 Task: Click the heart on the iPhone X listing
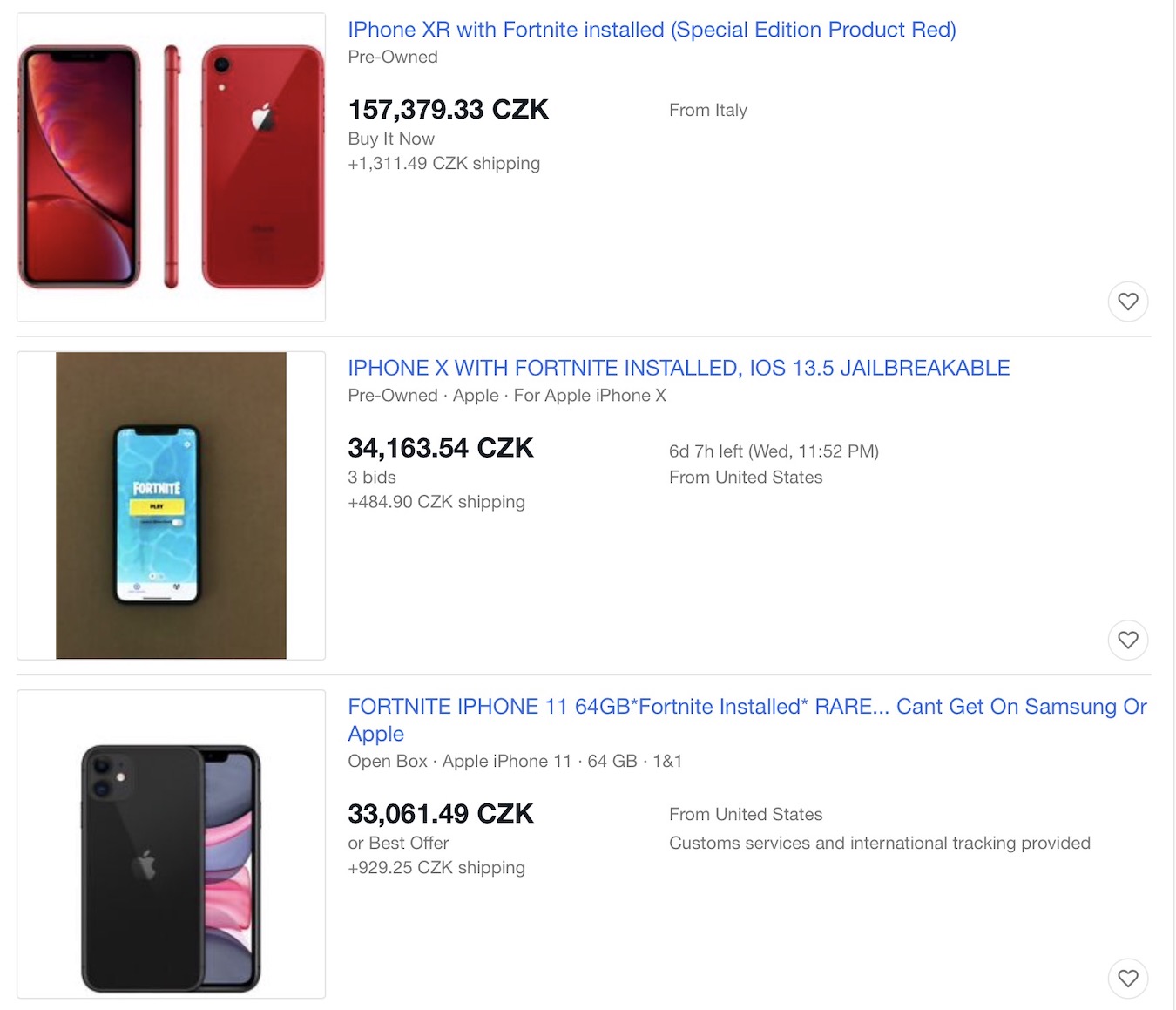1128,640
